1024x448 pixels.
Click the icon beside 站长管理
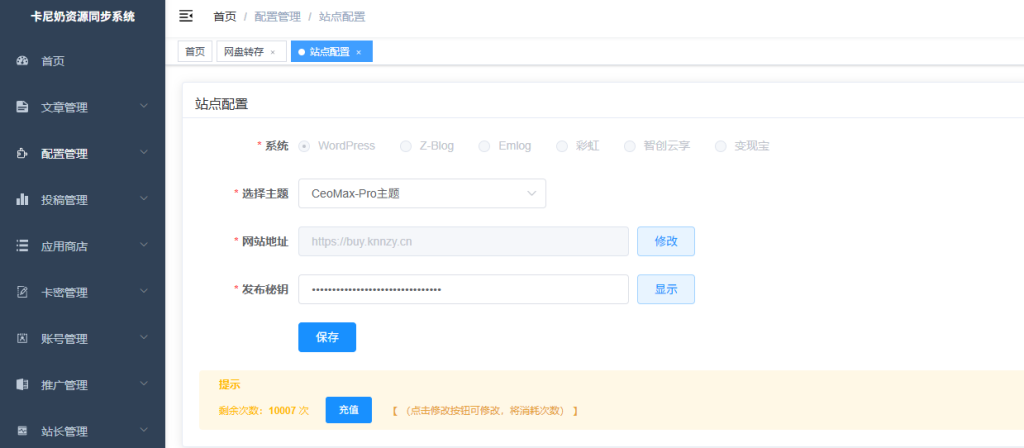pos(22,431)
